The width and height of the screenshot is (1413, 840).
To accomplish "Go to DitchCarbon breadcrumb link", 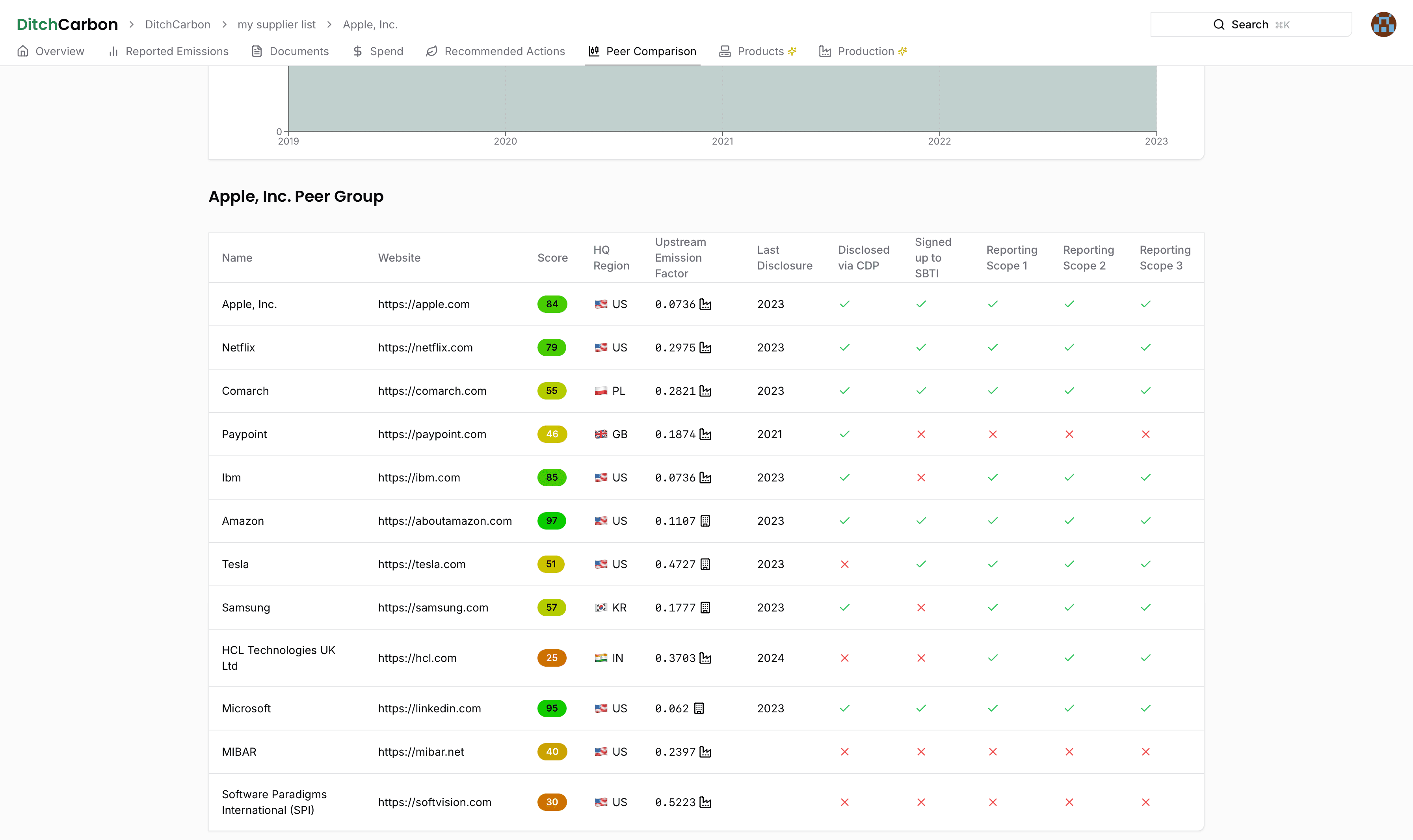I will 177,24.
